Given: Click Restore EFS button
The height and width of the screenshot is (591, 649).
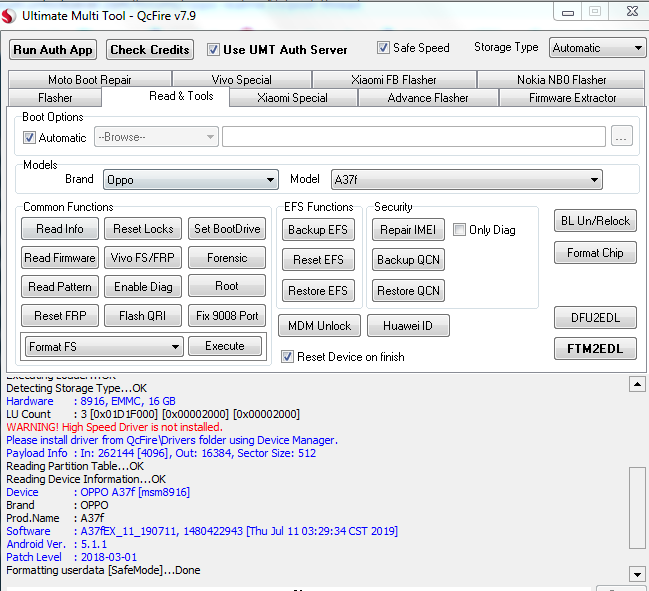Looking at the screenshot, I should click(318, 291).
